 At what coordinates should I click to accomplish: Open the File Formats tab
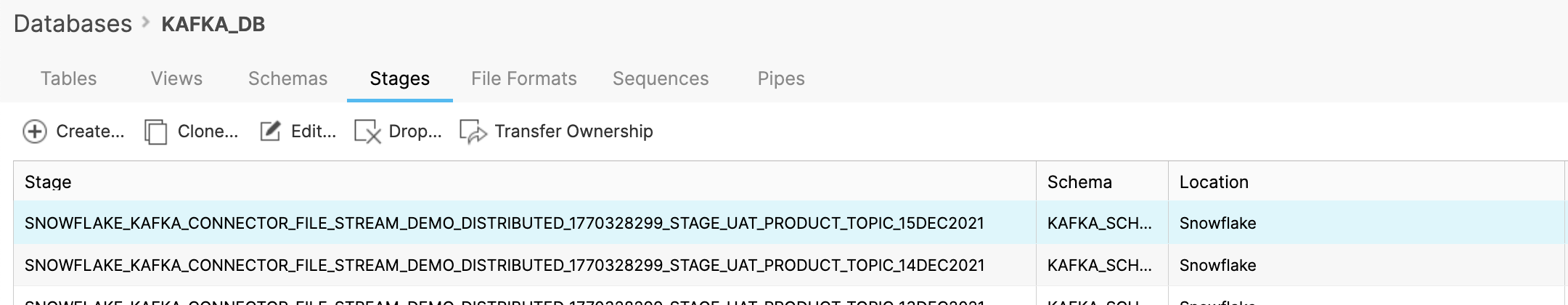523,78
